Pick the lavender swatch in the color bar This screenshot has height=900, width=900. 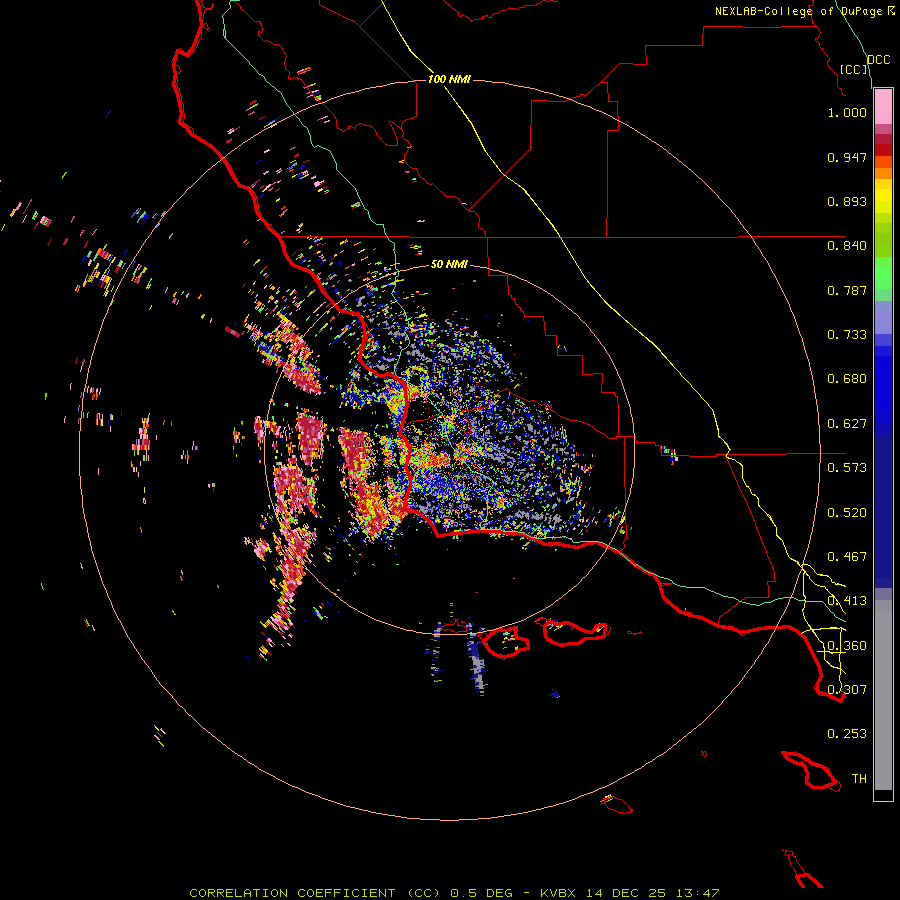tap(883, 317)
